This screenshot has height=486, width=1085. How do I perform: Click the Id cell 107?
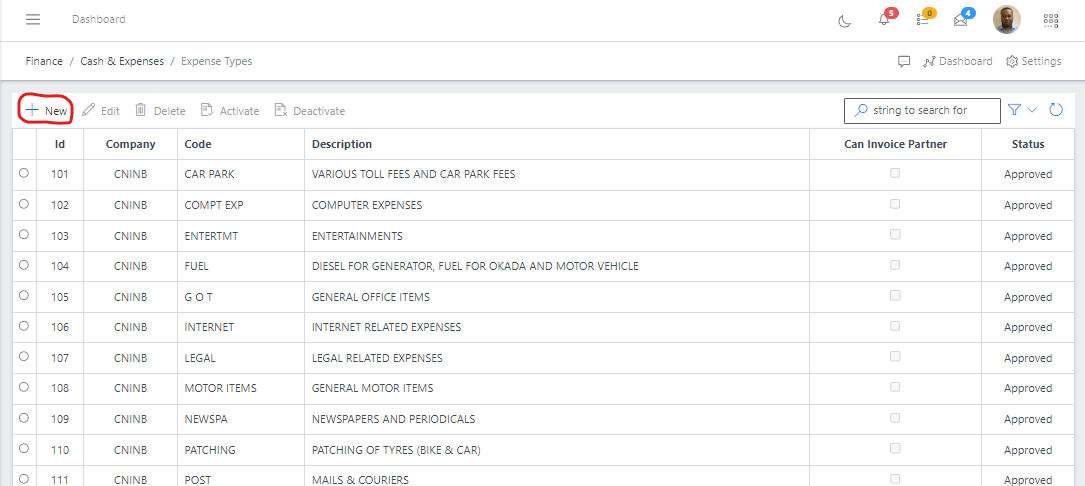click(60, 358)
